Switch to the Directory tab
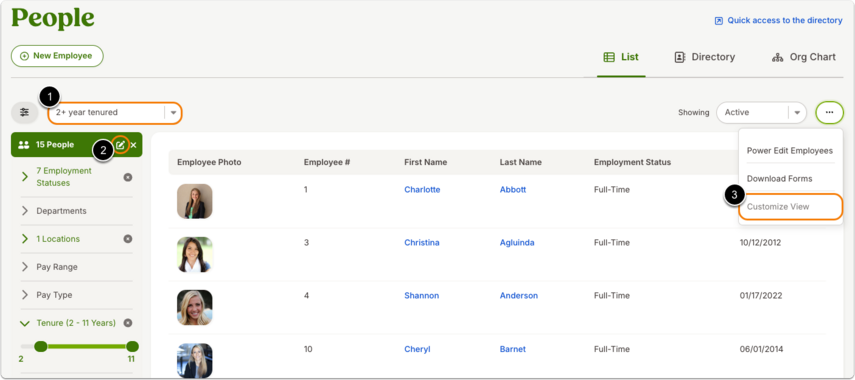Viewport: 855px width, 380px height. coord(705,57)
